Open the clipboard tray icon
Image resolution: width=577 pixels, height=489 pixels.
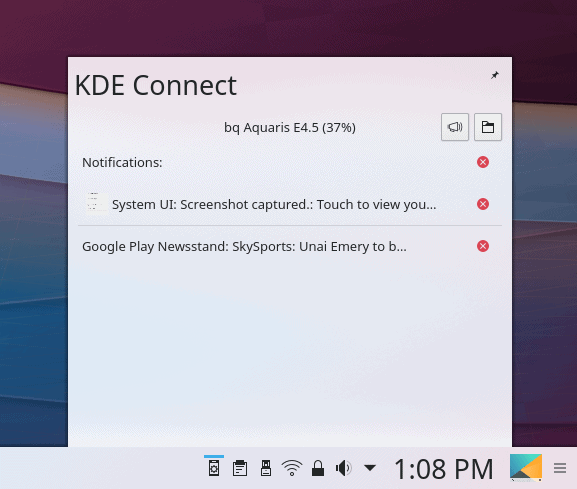pyautogui.click(x=240, y=468)
